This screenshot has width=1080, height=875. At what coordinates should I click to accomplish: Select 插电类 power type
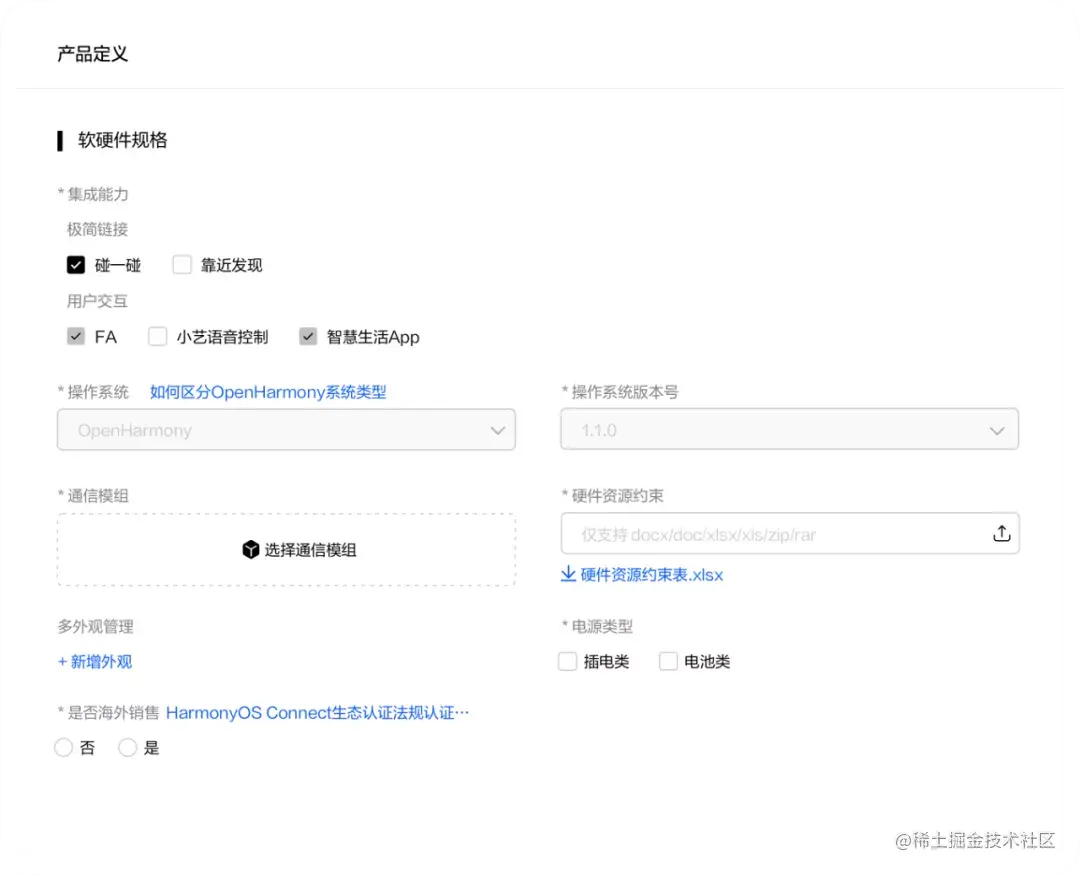pos(568,661)
